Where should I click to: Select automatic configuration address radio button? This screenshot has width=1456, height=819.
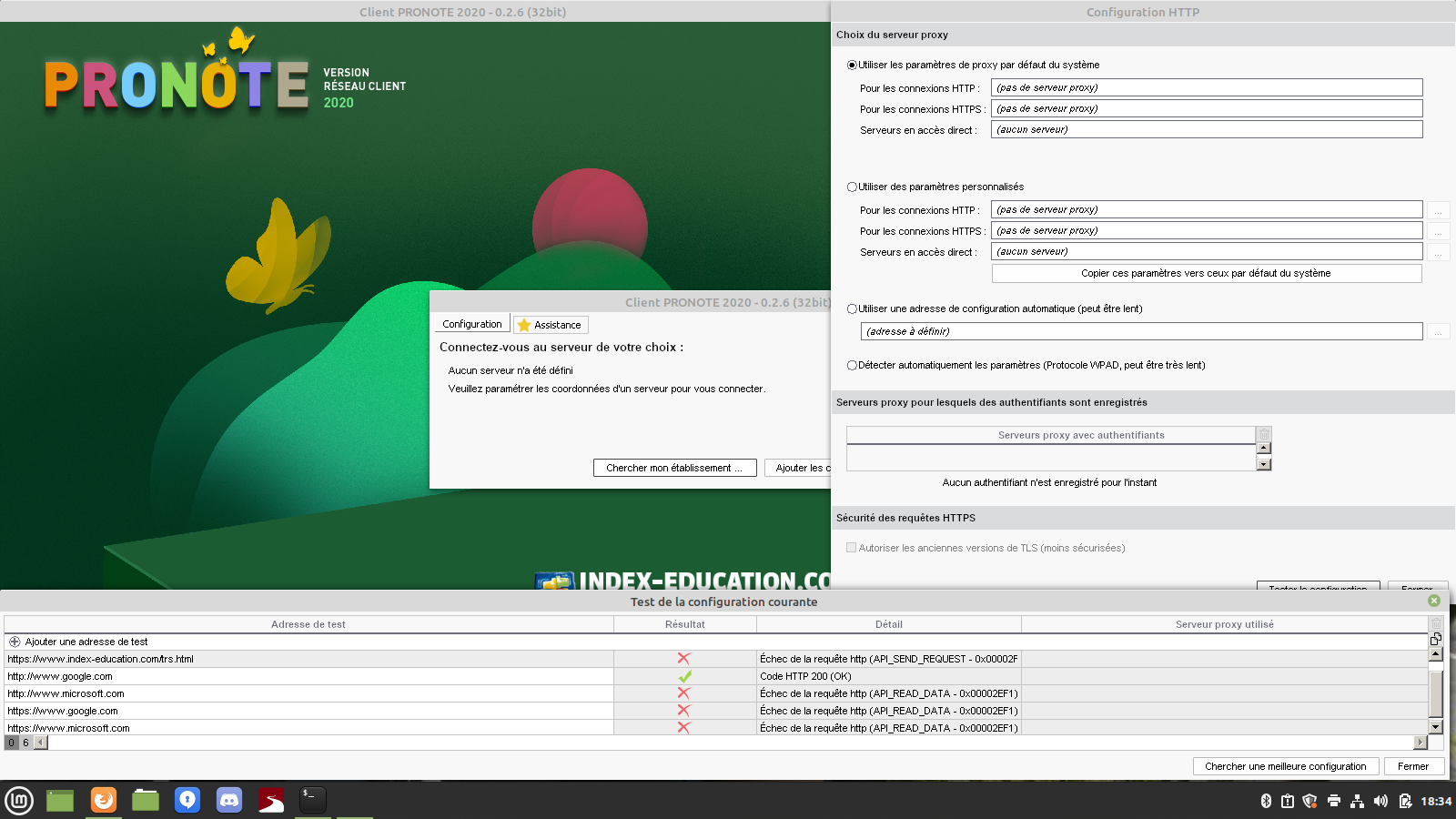852,308
